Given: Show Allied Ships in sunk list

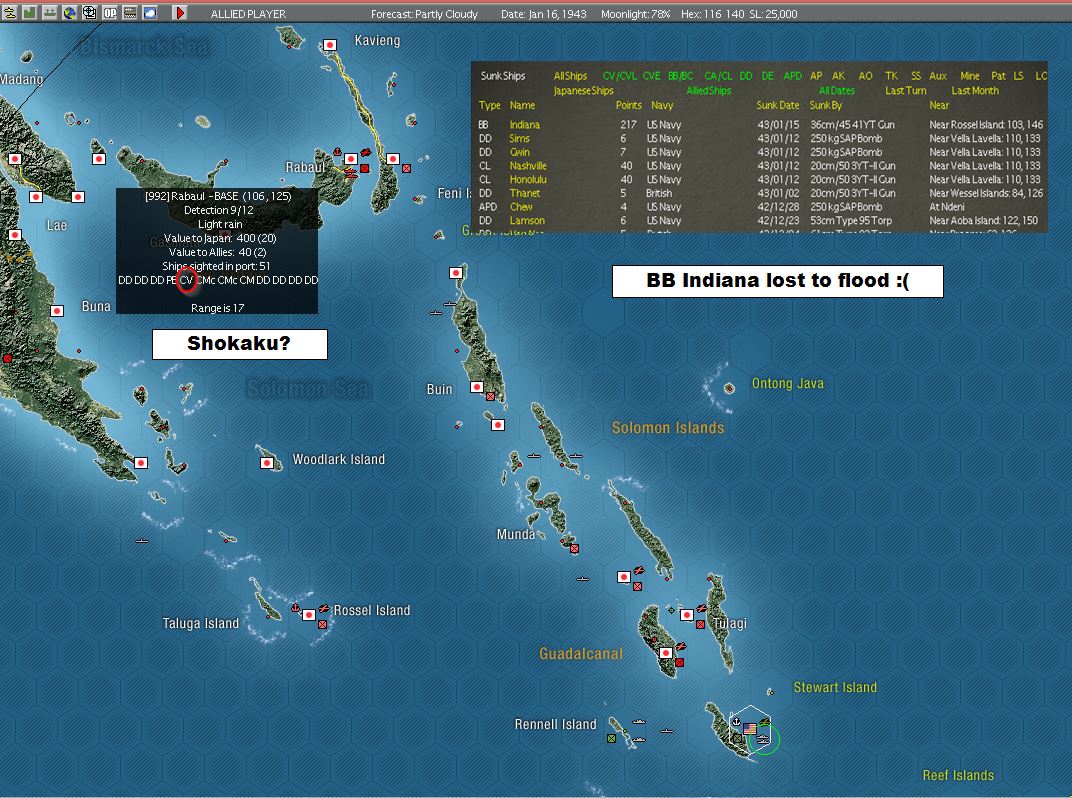Looking at the screenshot, I should [x=709, y=90].
